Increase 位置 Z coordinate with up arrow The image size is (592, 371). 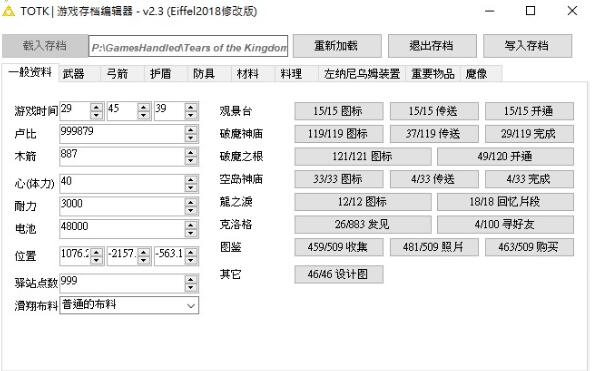coord(191,252)
